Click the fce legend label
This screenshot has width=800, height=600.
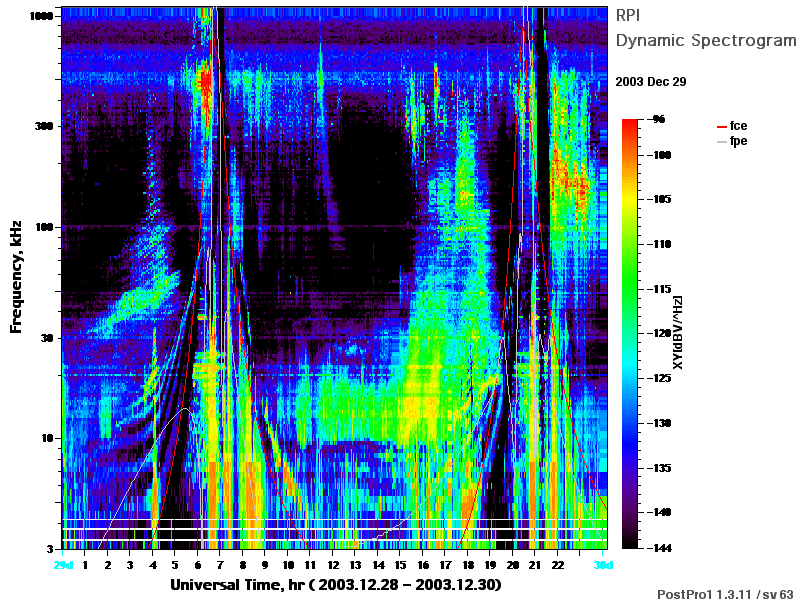pyautogui.click(x=738, y=126)
